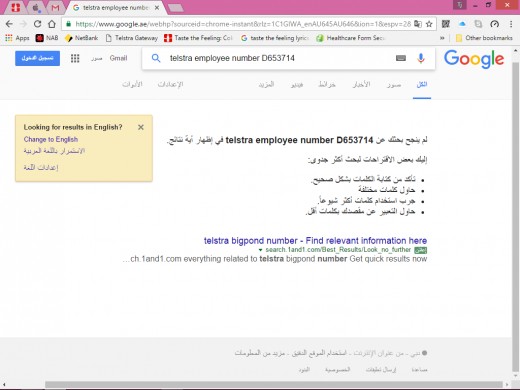
Task: Open the language settings link in yellow box
Action: click(x=41, y=167)
